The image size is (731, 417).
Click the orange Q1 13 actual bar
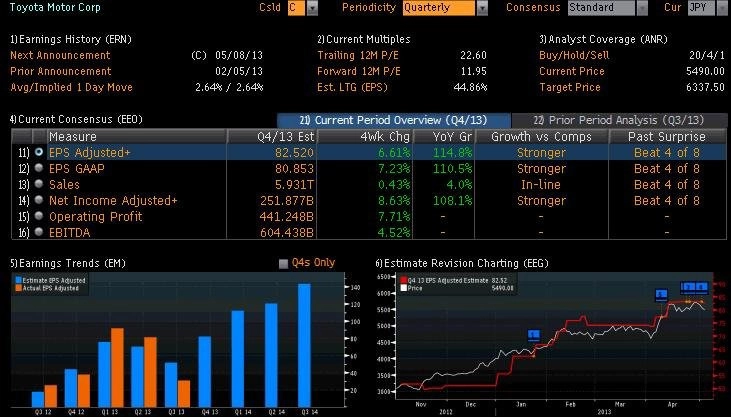[x=117, y=368]
